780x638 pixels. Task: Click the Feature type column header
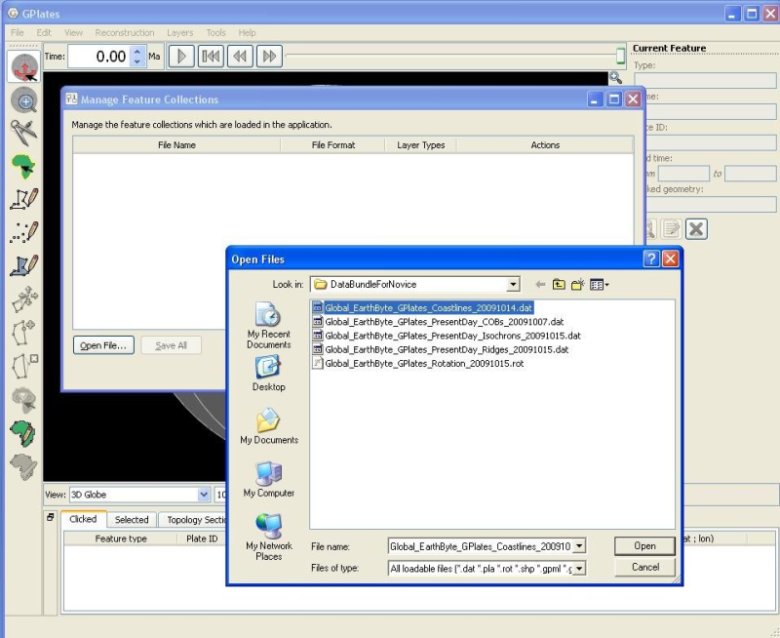(x=120, y=539)
